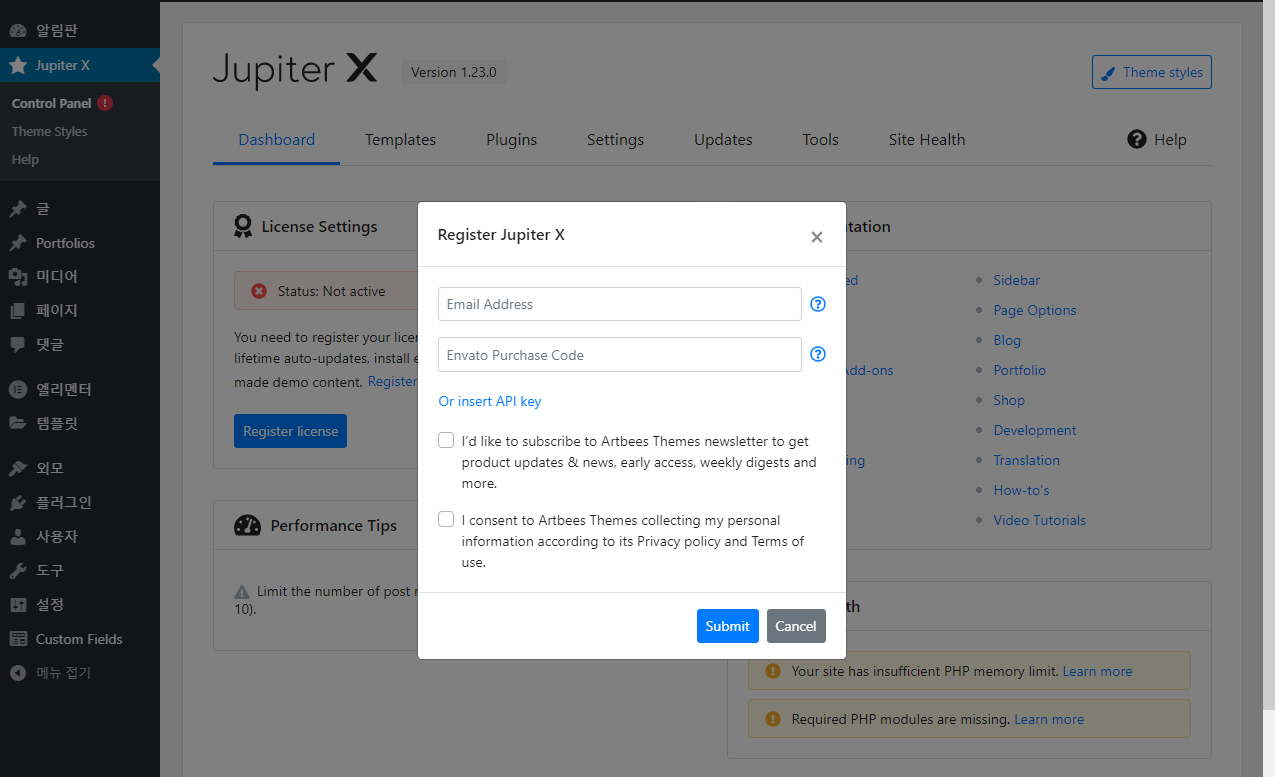The width and height of the screenshot is (1275, 777).
Task: Open the Translation documentation link
Action: (1027, 460)
